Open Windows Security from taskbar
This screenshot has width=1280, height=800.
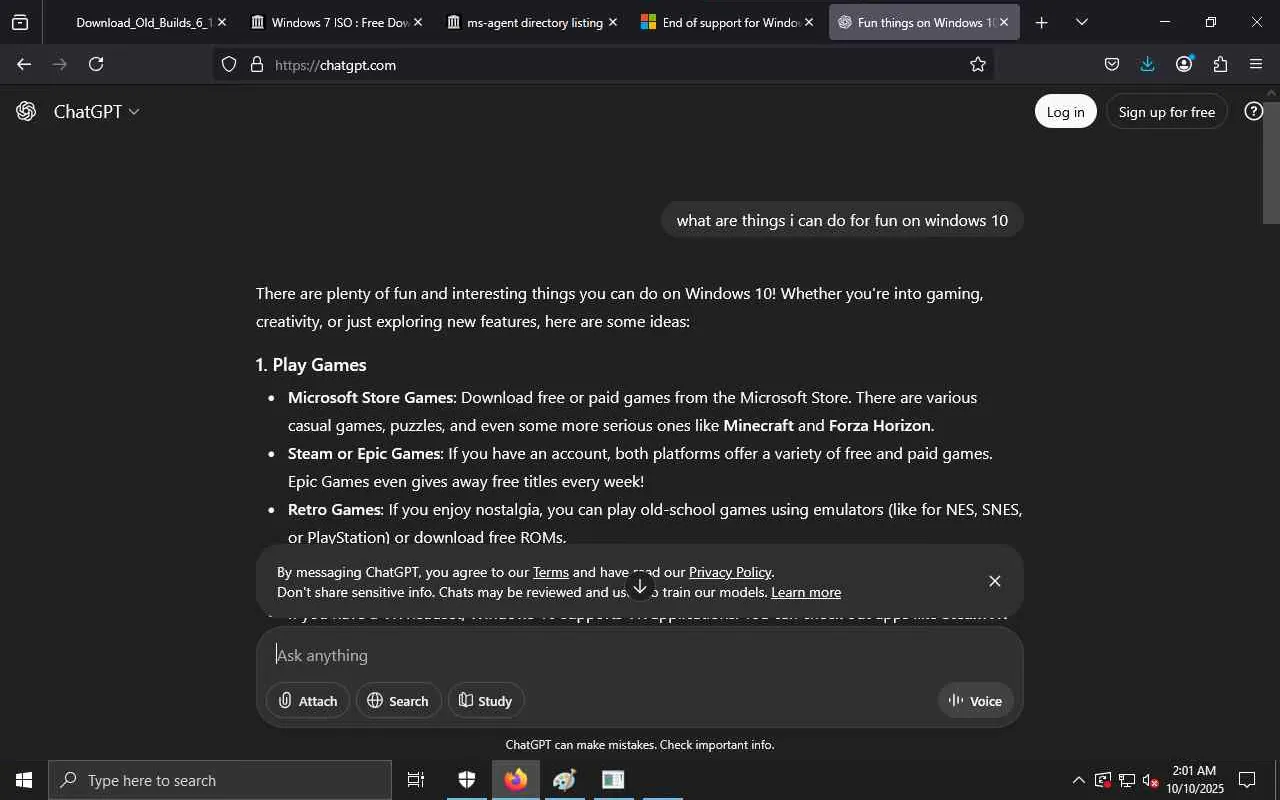(x=467, y=780)
